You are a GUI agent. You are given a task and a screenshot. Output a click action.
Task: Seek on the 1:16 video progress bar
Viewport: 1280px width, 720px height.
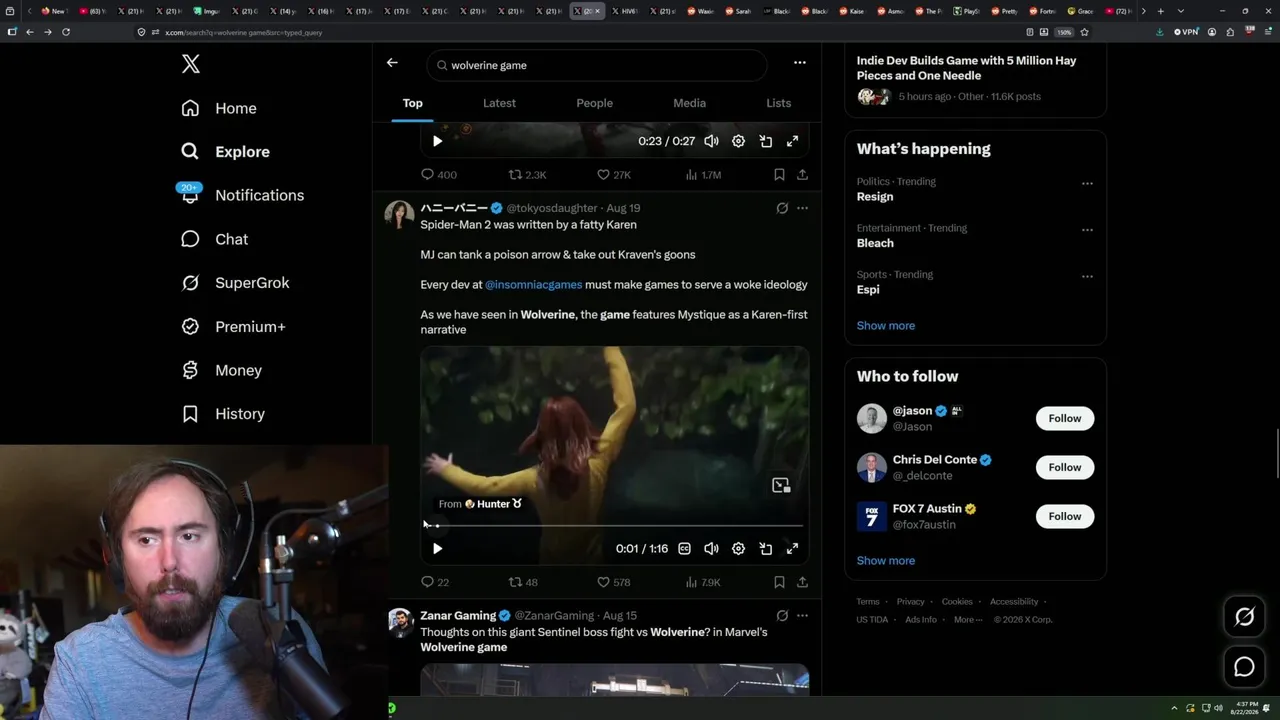click(615, 525)
